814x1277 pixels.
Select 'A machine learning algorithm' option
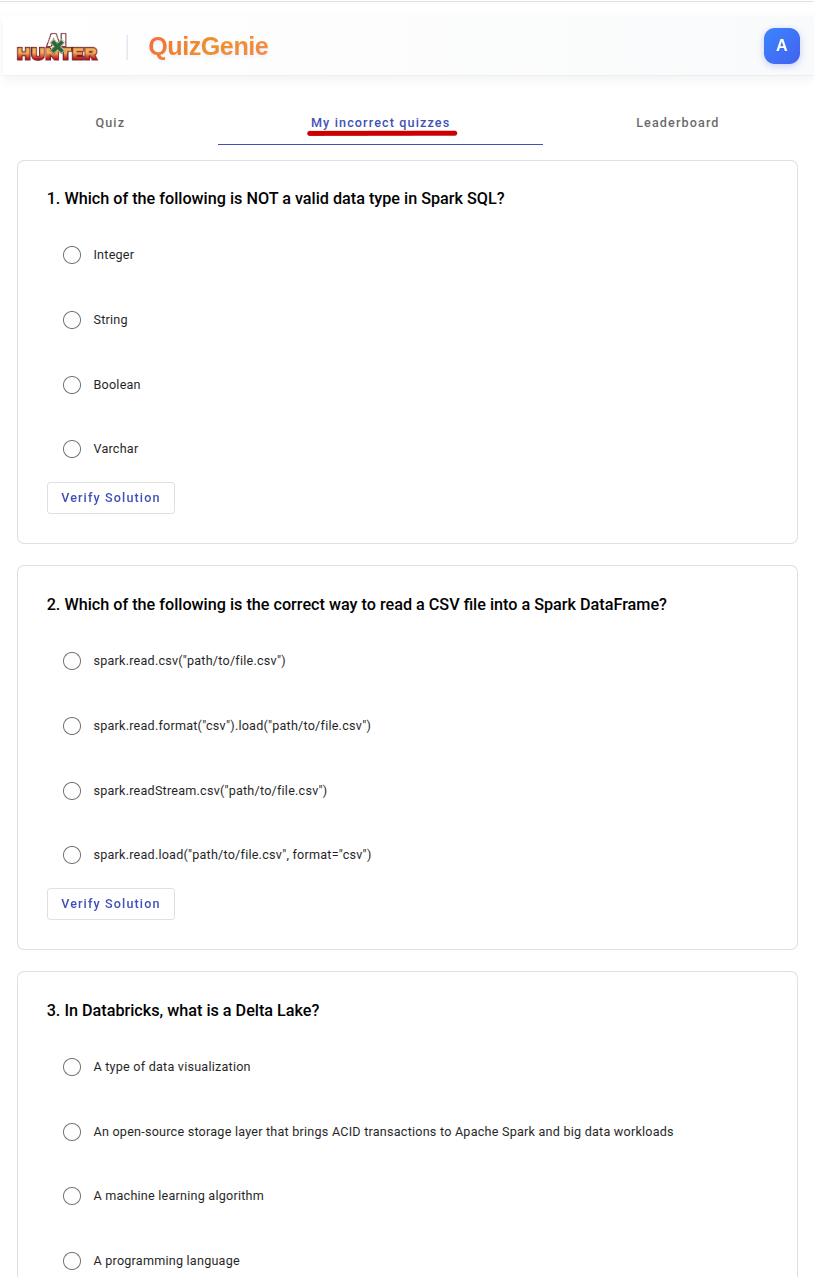click(x=71, y=1195)
